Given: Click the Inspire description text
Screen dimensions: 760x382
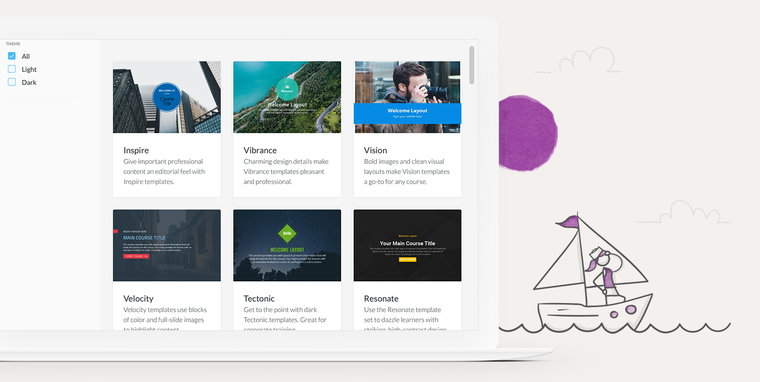Looking at the screenshot, I should coord(164,172).
